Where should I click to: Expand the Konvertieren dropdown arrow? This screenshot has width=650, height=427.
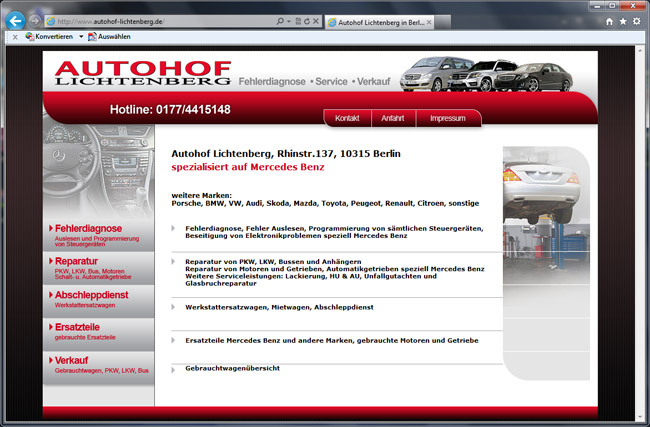point(81,36)
